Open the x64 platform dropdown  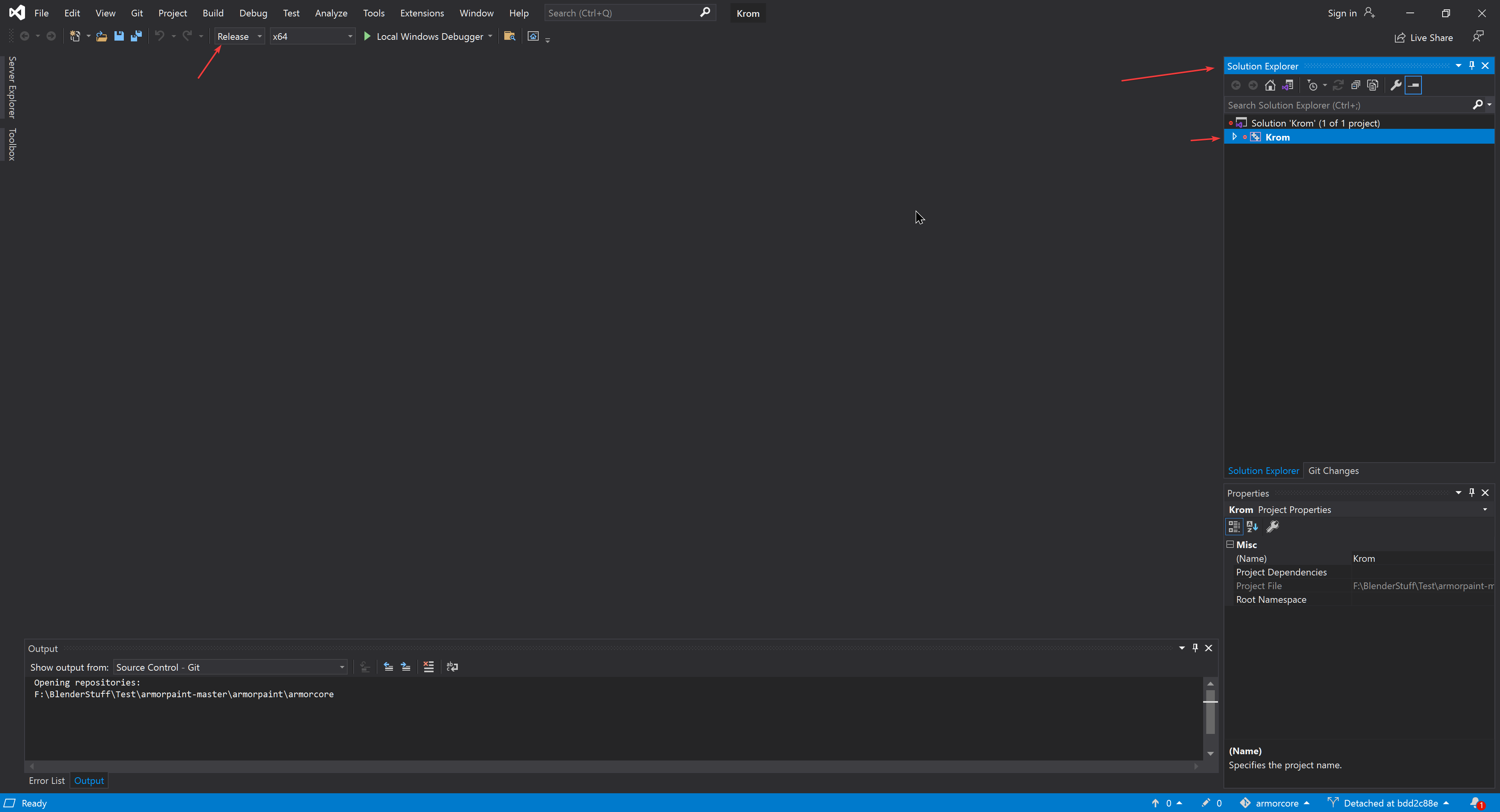point(312,36)
